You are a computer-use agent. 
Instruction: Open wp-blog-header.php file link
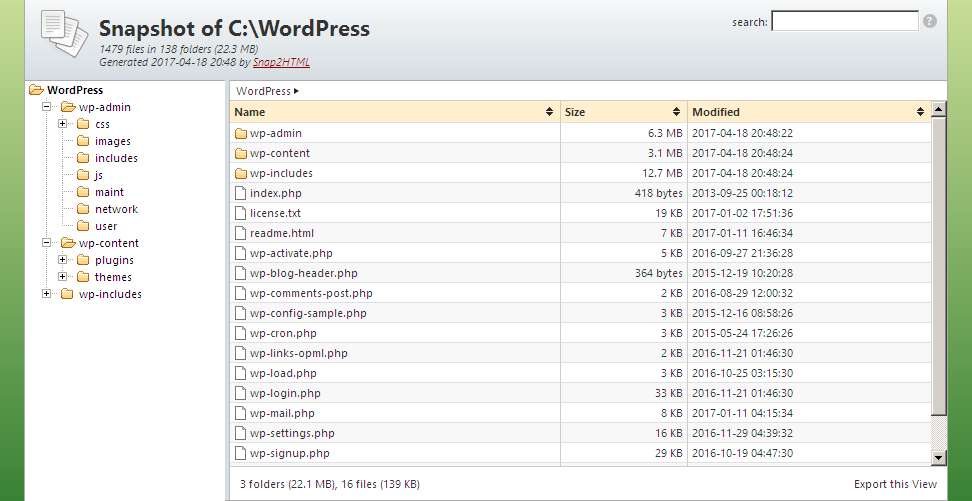coord(304,273)
